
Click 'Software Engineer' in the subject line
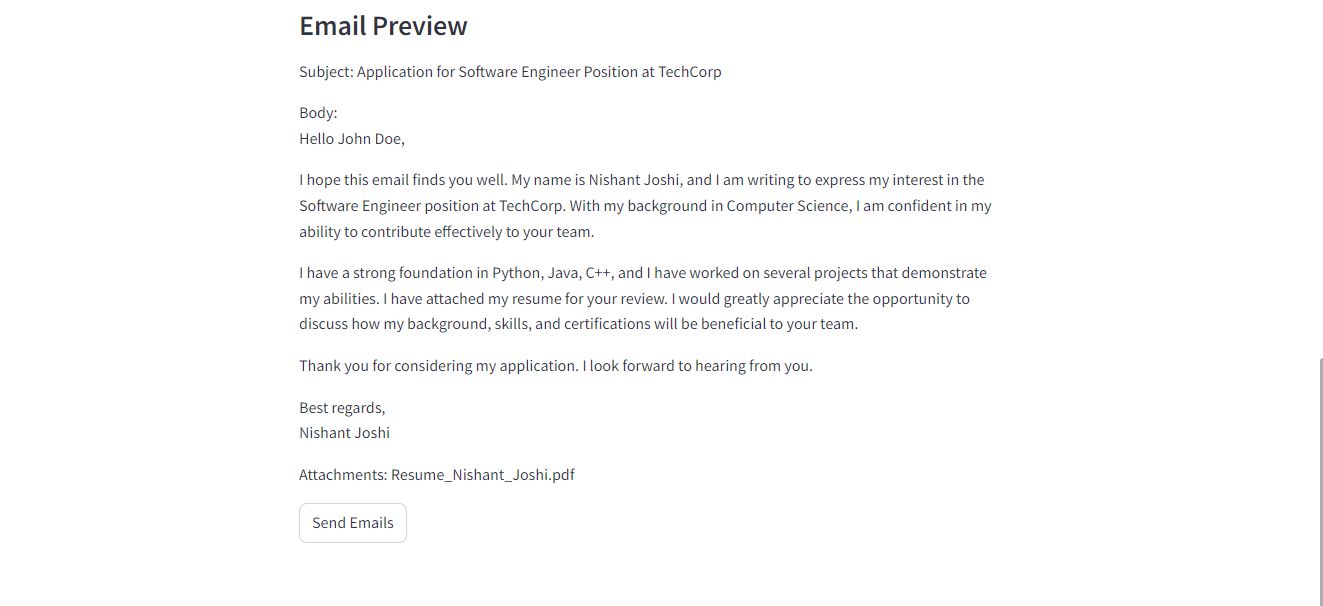(x=521, y=72)
